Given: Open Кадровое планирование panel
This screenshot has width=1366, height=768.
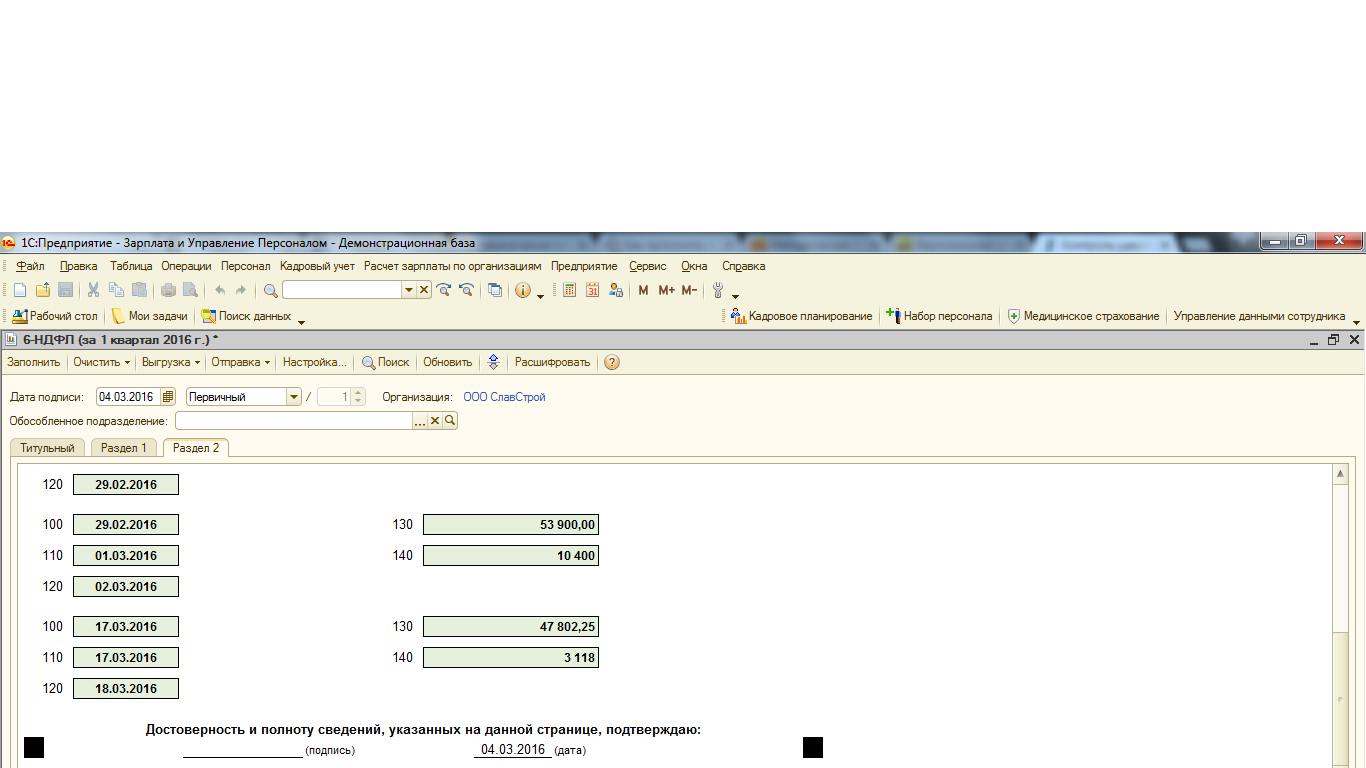Looking at the screenshot, I should [x=802, y=316].
